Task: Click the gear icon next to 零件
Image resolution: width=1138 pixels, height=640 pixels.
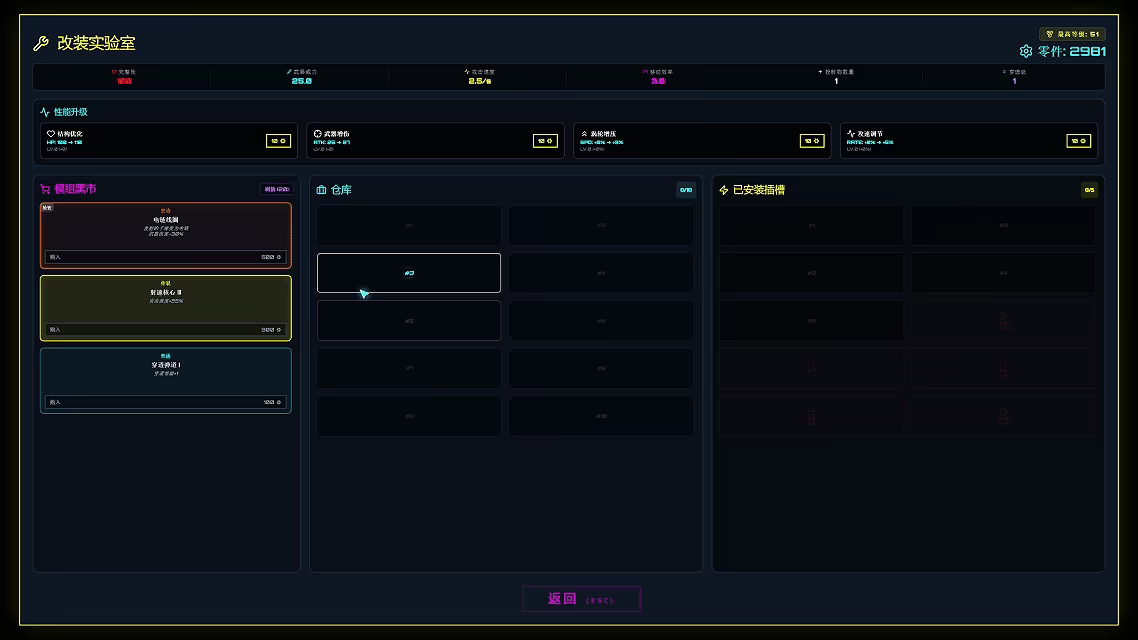Action: click(x=1026, y=52)
